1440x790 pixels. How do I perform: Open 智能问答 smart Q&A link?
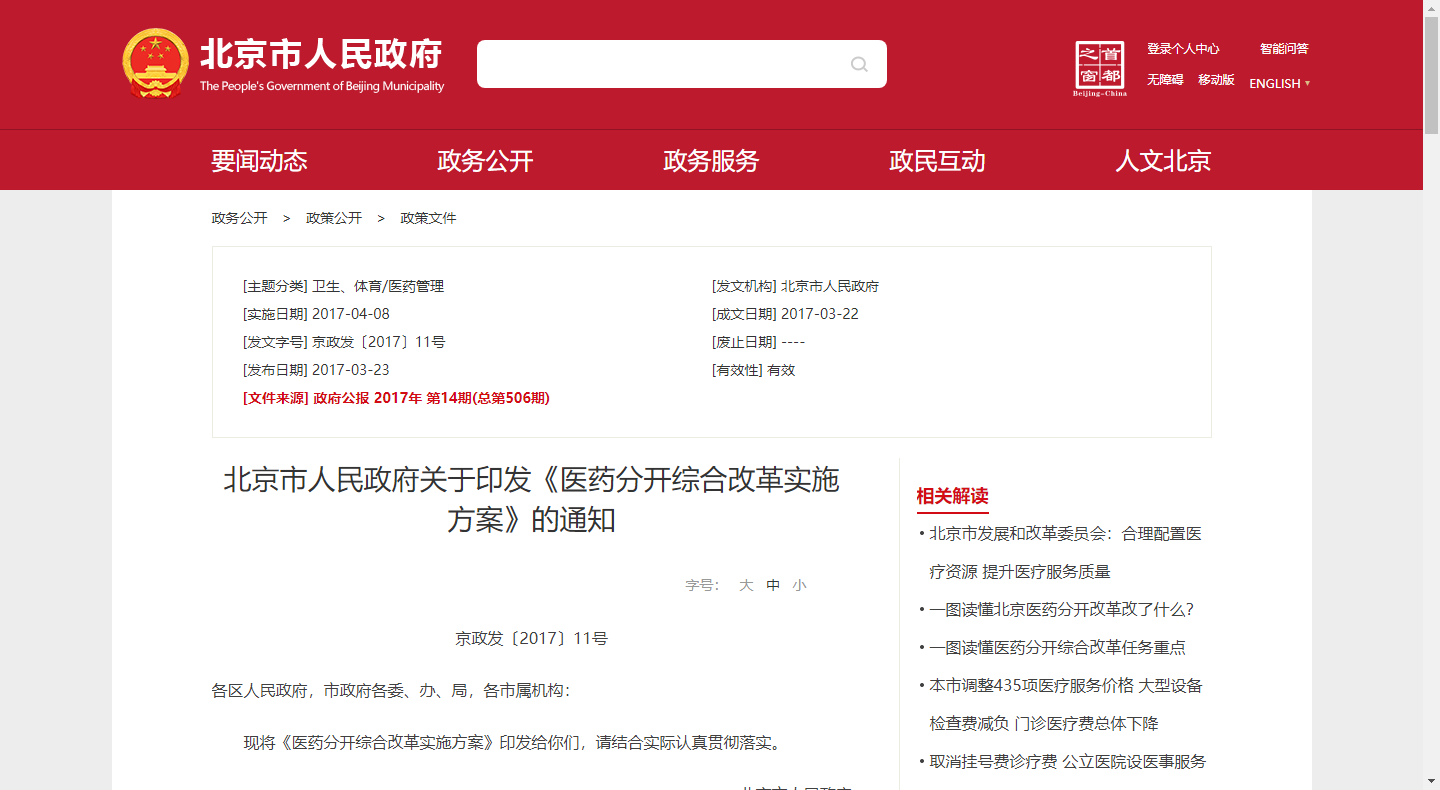pos(1284,49)
